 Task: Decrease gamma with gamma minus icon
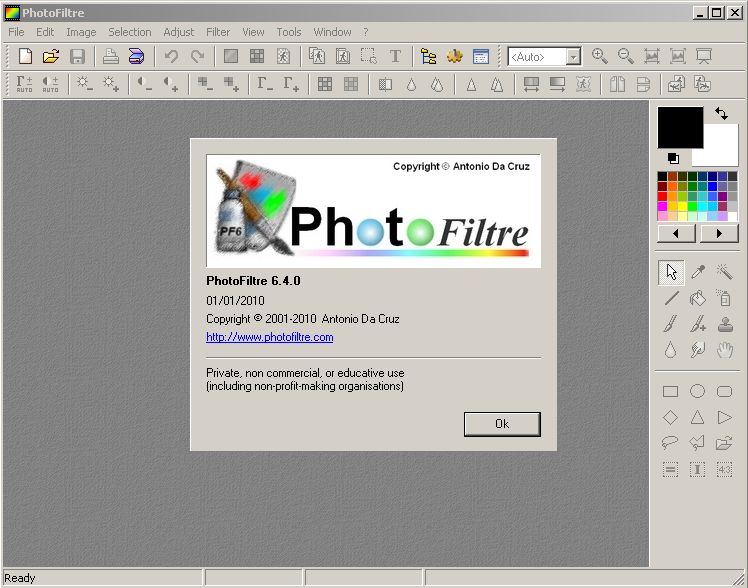pos(265,84)
